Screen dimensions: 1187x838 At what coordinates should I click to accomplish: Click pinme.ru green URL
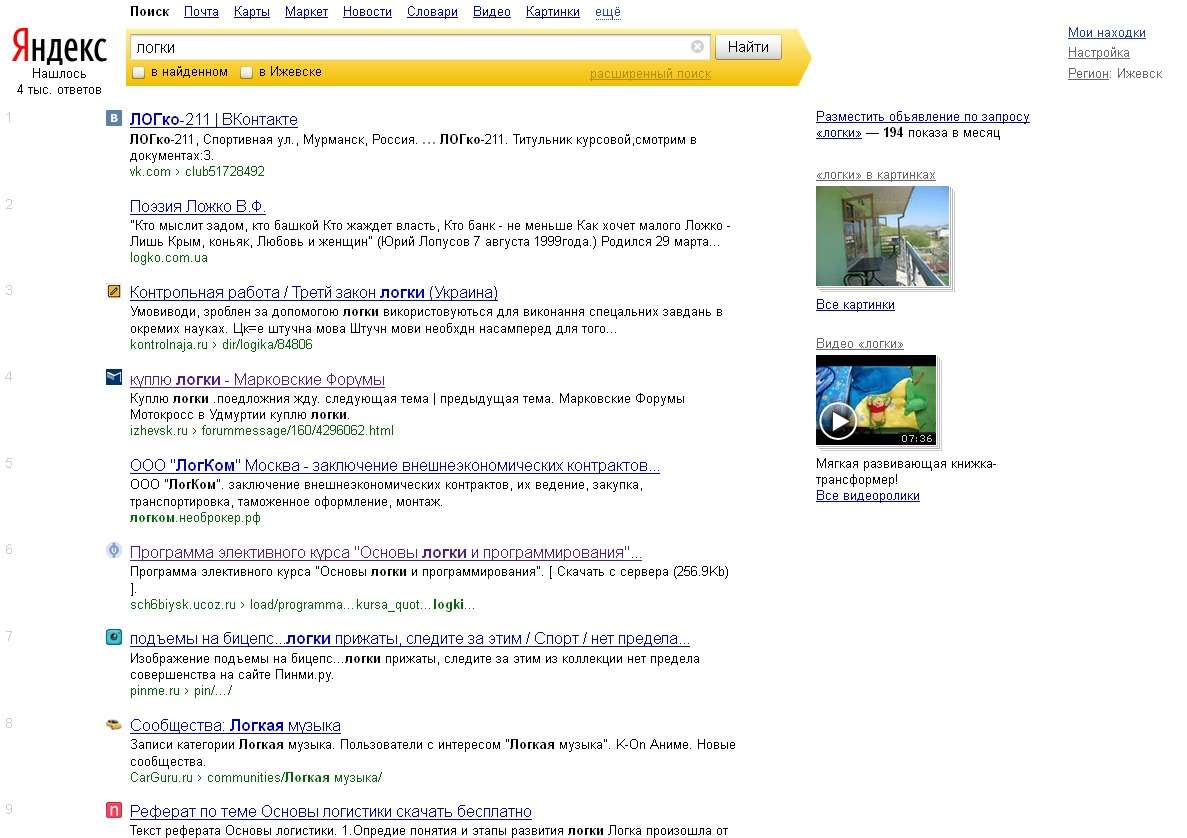point(181,690)
